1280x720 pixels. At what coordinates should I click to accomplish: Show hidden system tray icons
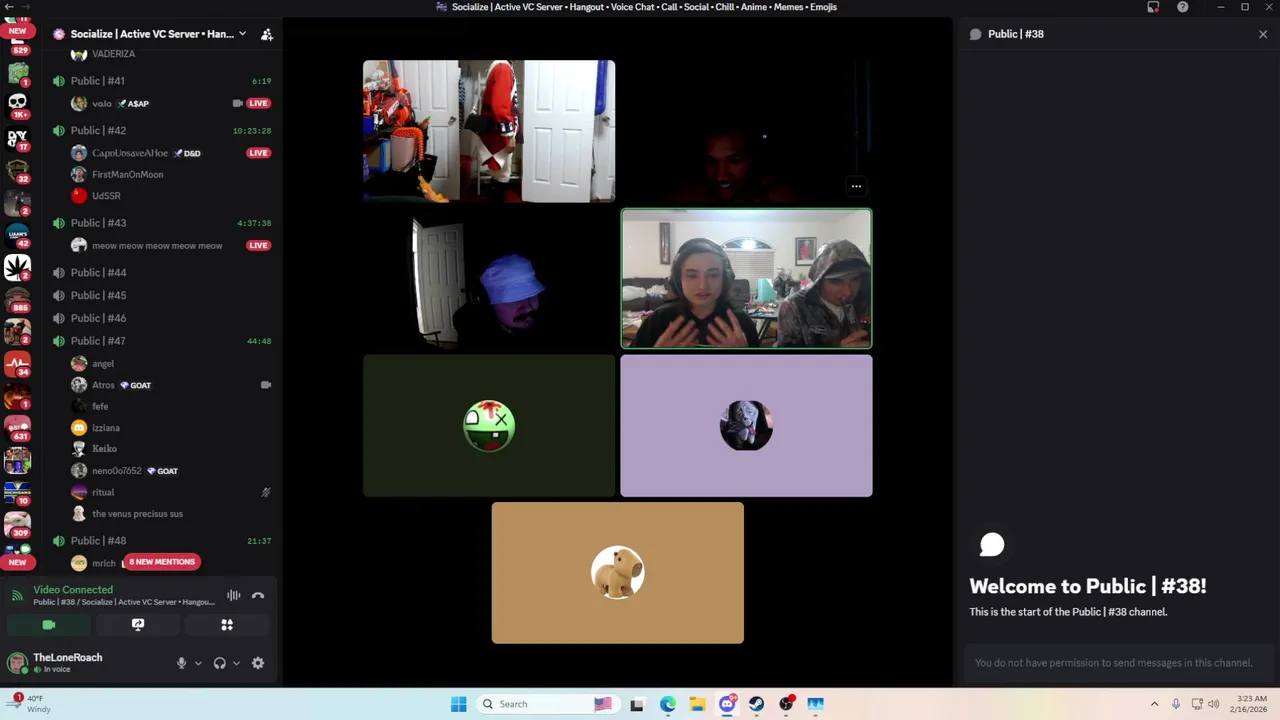1154,704
